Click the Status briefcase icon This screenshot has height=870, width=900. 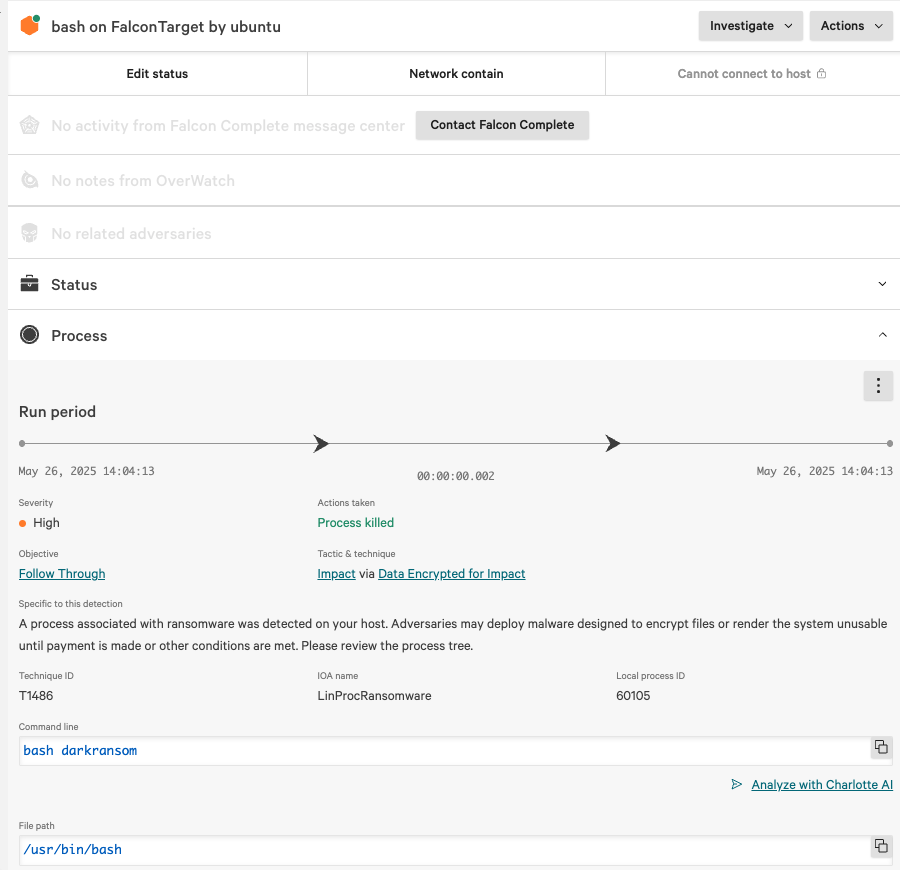pyautogui.click(x=30, y=284)
